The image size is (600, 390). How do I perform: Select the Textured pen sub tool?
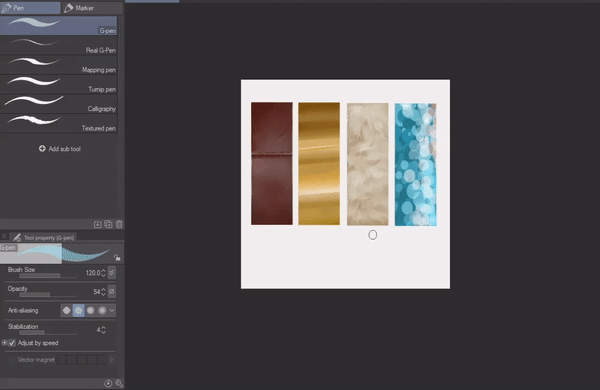point(59,123)
